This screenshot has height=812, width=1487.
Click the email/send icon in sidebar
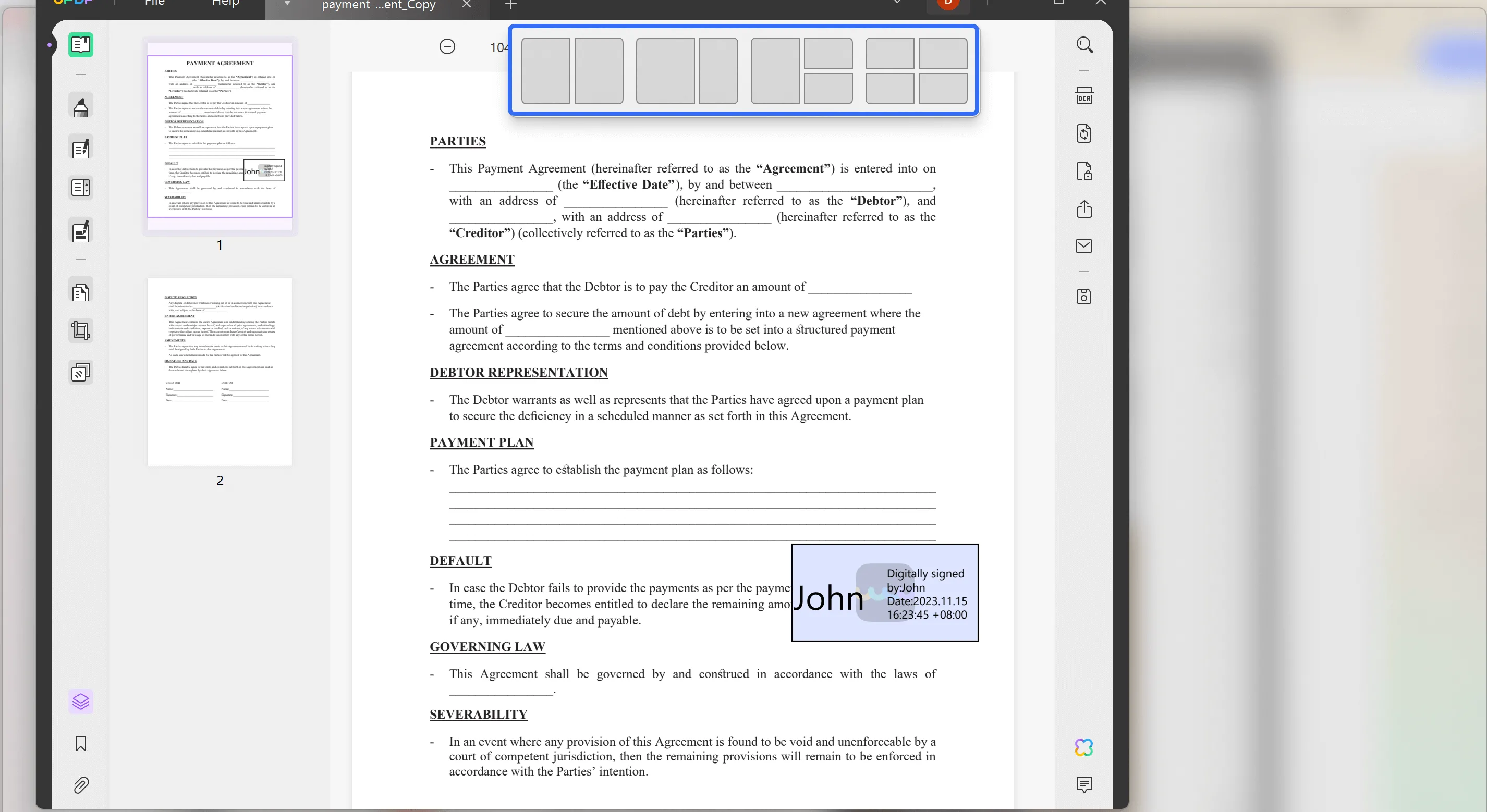(1084, 246)
